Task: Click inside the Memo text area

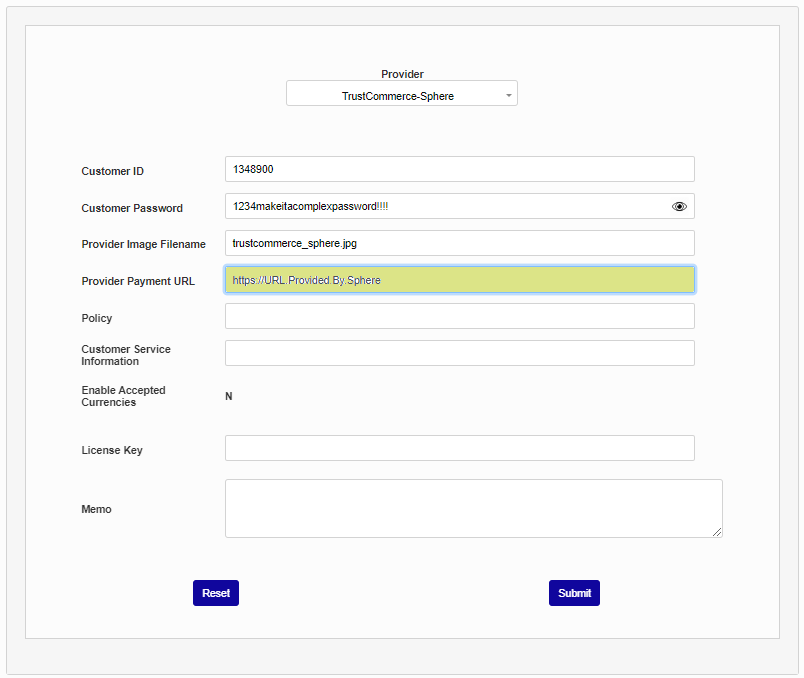Action: click(472, 508)
